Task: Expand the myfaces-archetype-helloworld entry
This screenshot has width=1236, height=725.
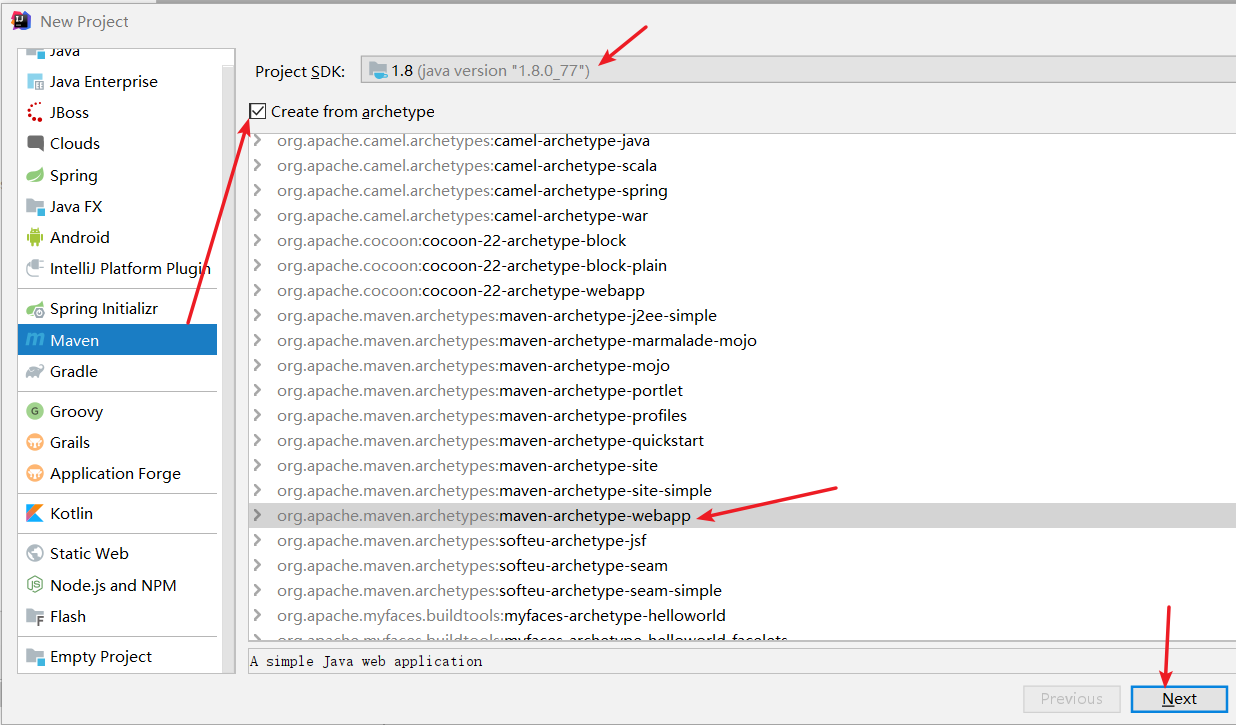Action: coord(258,616)
